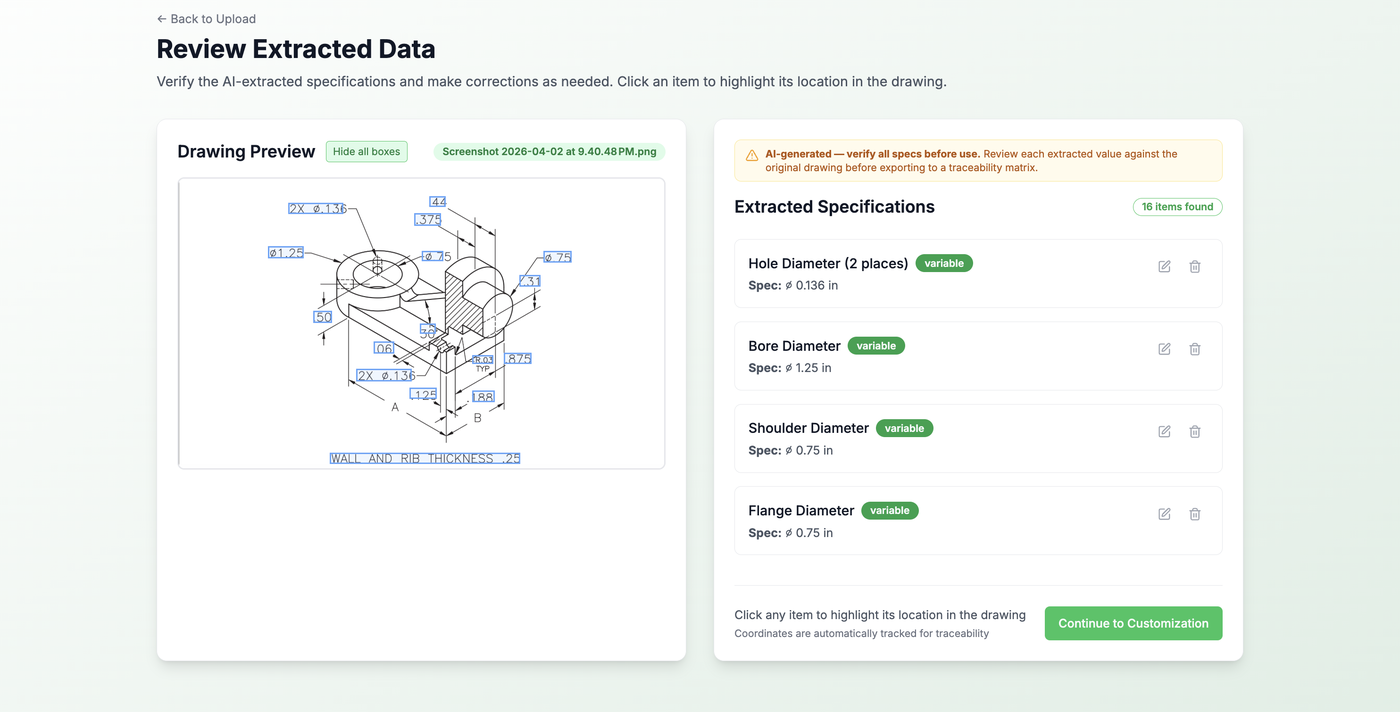This screenshot has height=712, width=1400.
Task: Highlight Flange Diameter by clicking its card
Action: (900, 520)
